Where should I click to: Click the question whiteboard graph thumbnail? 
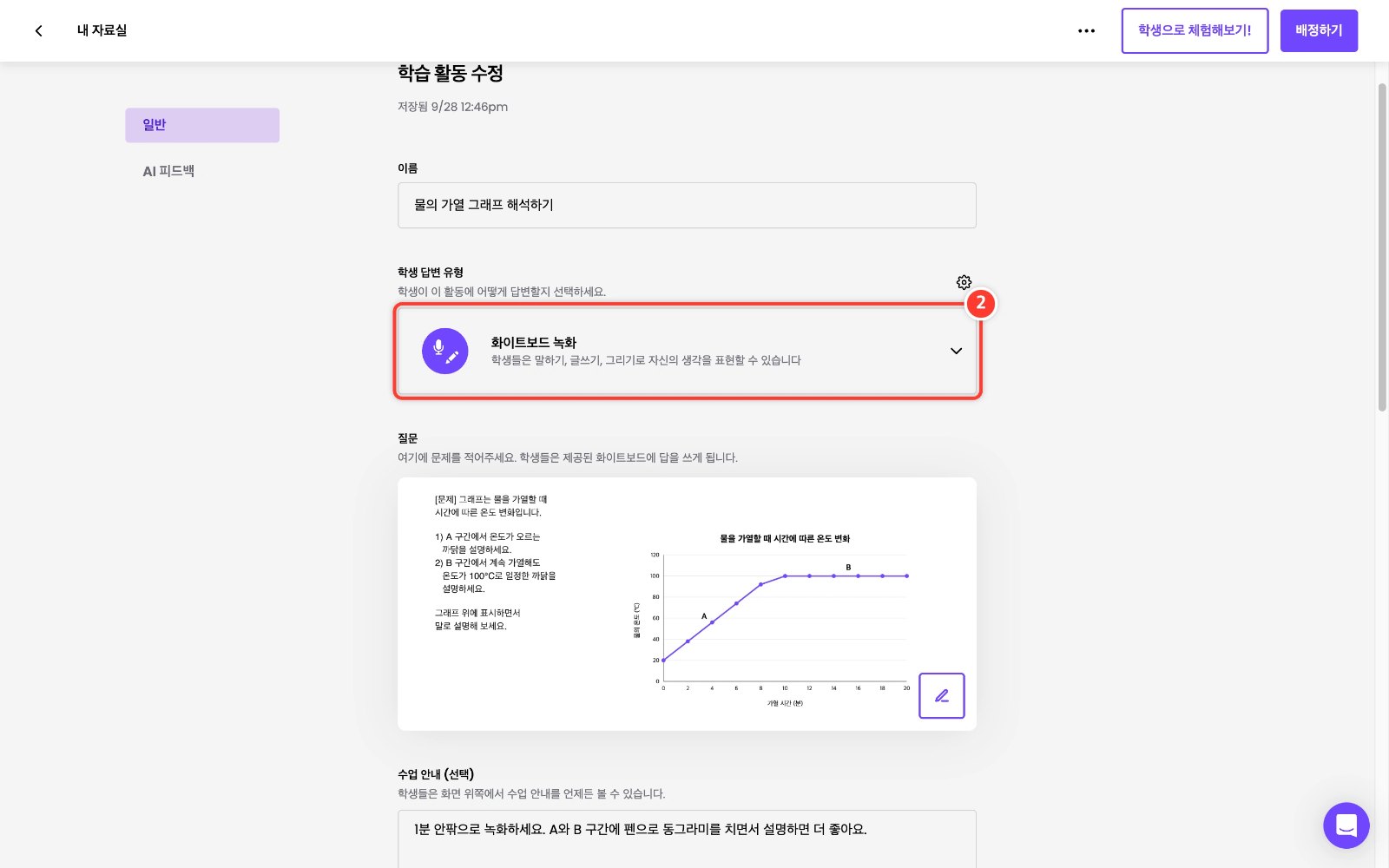coord(687,604)
